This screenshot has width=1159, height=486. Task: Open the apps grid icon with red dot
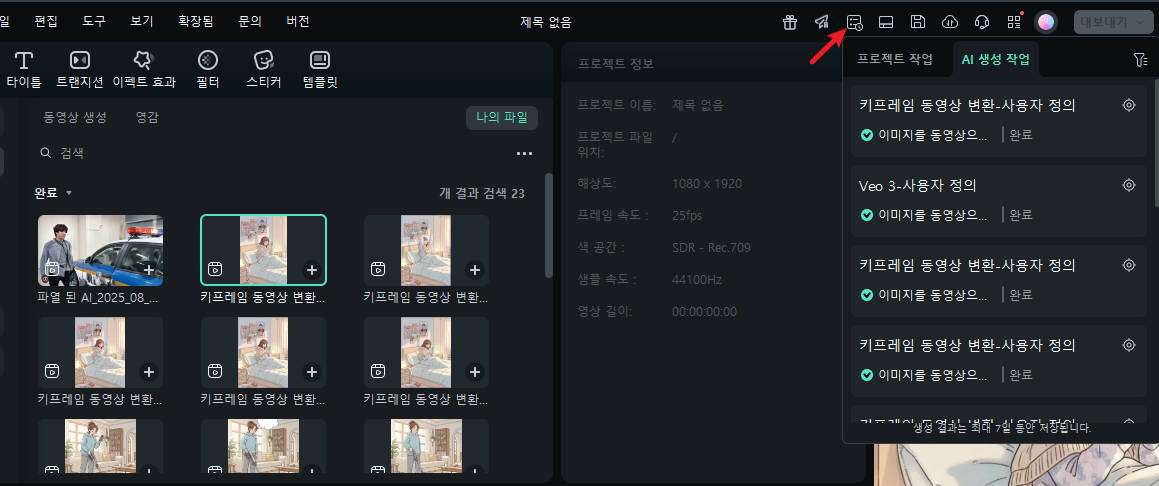pos(1014,22)
